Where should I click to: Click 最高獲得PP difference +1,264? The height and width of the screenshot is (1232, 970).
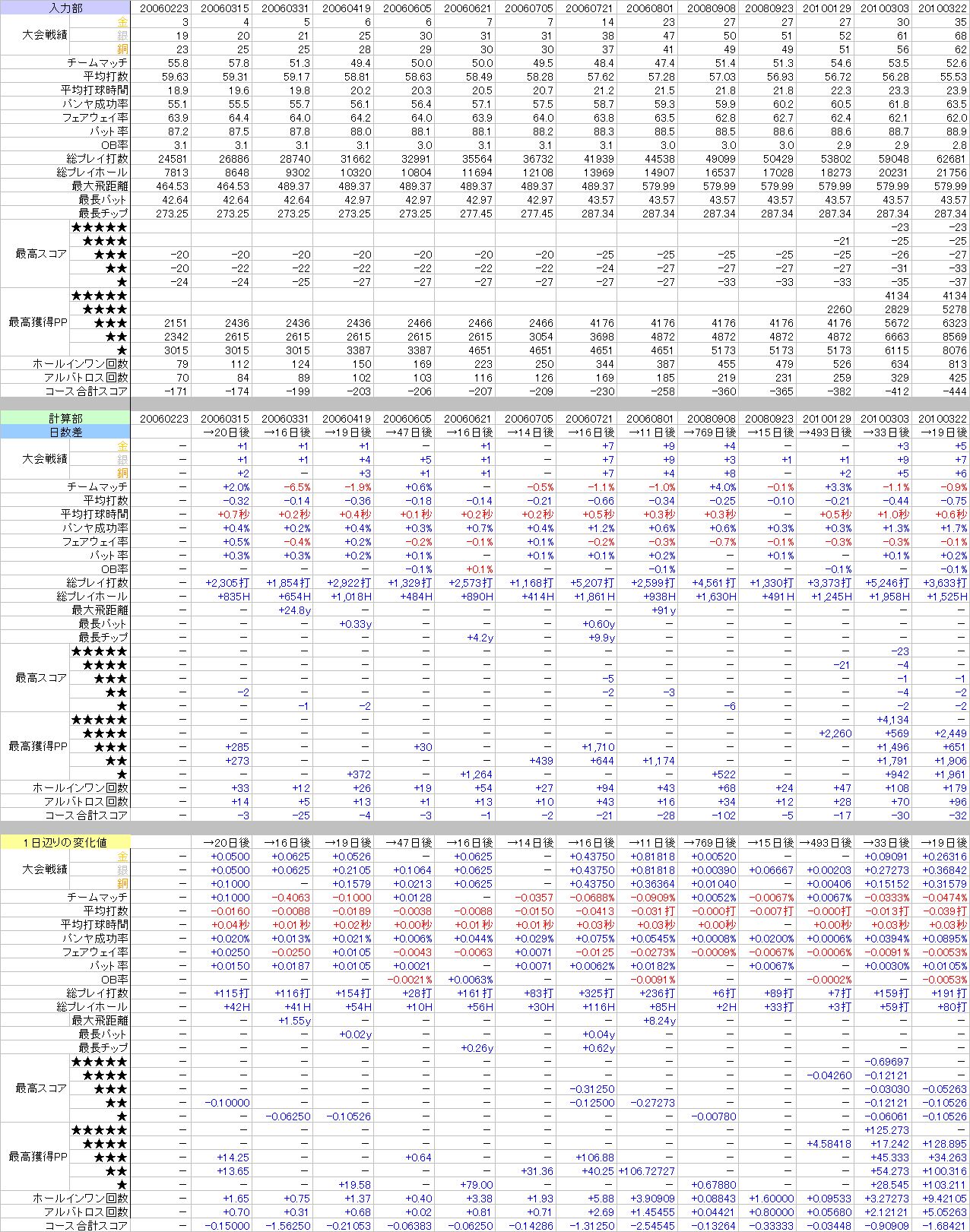click(477, 774)
